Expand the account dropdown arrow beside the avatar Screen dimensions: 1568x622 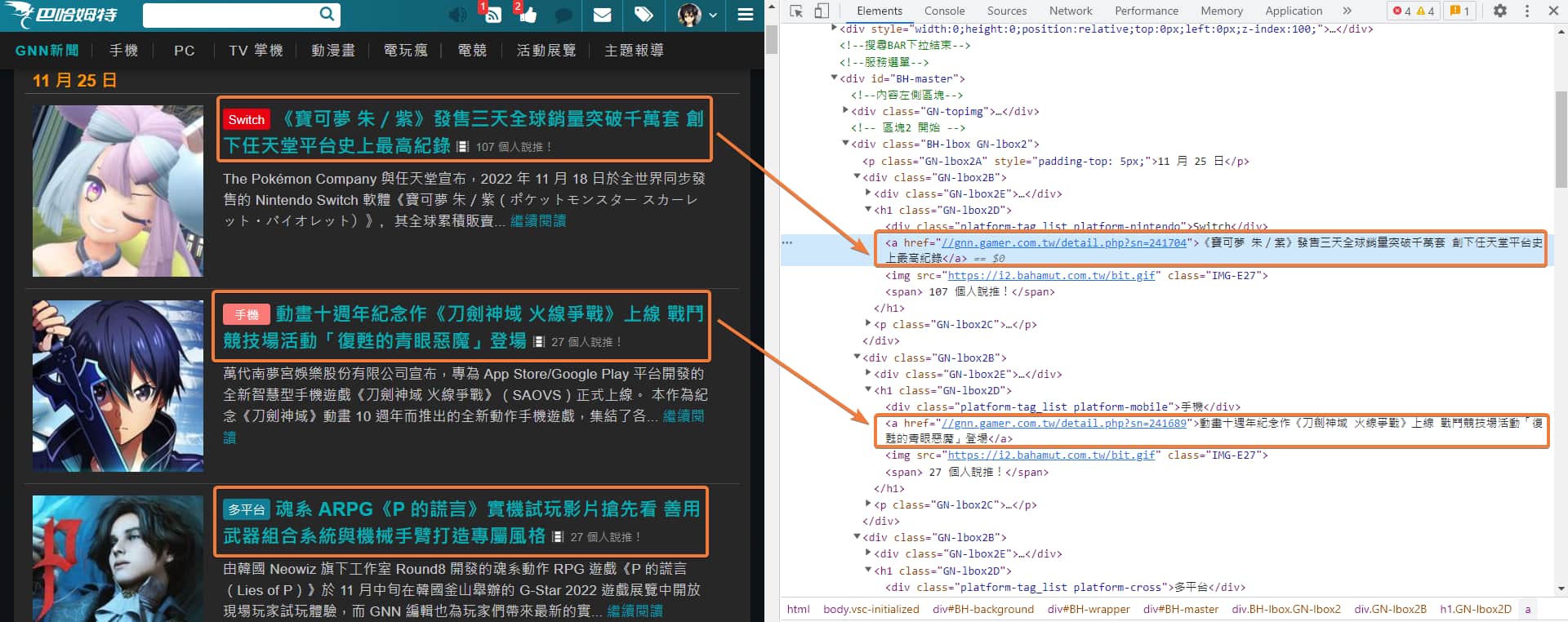pyautogui.click(x=713, y=15)
